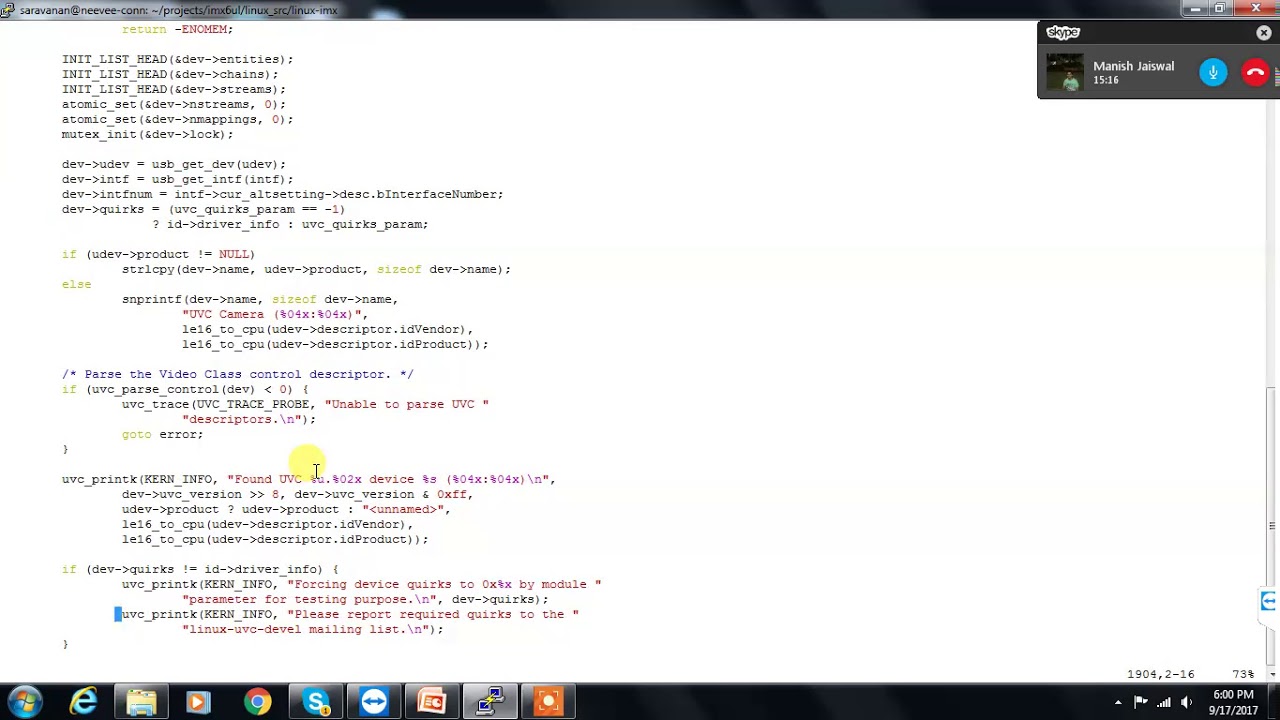Click the goto error; line
1280x720 pixels.
pos(162,434)
